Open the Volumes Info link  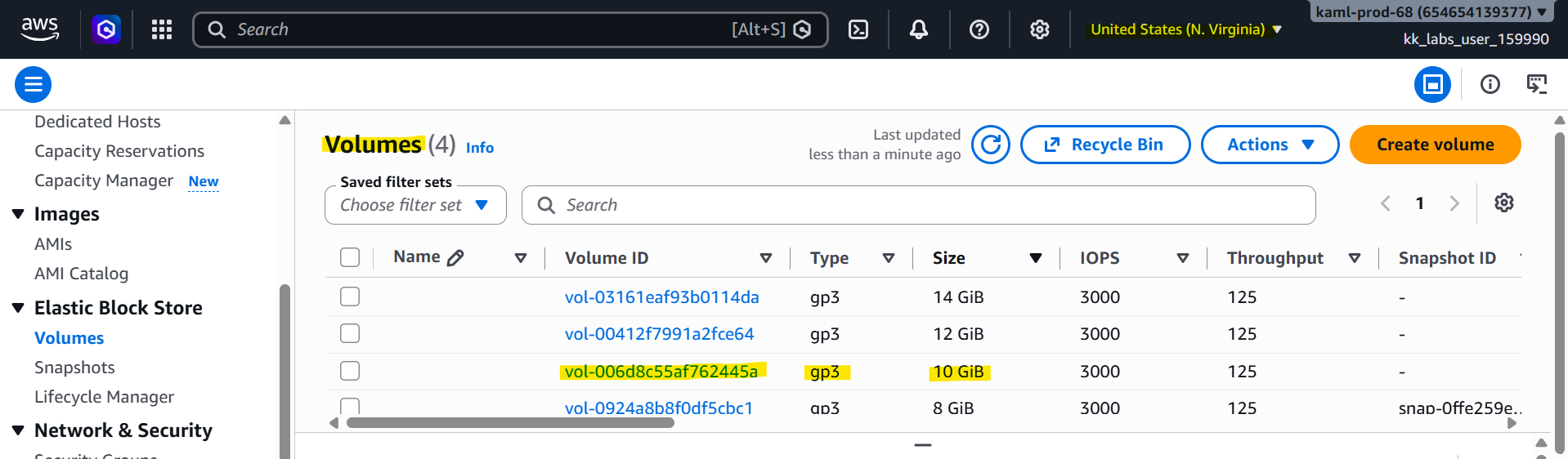[x=480, y=148]
